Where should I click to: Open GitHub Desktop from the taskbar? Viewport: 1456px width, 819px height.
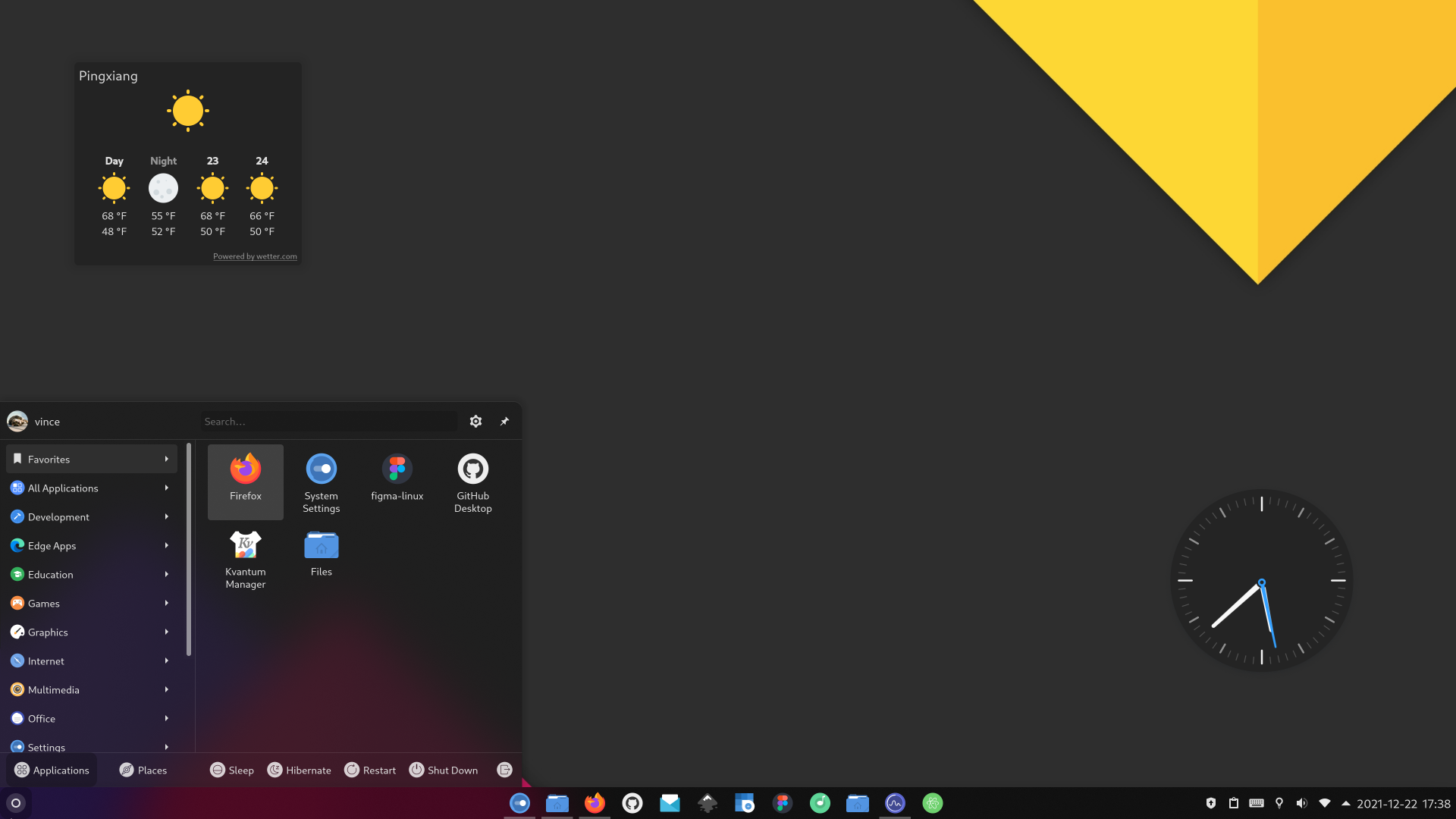(632, 803)
